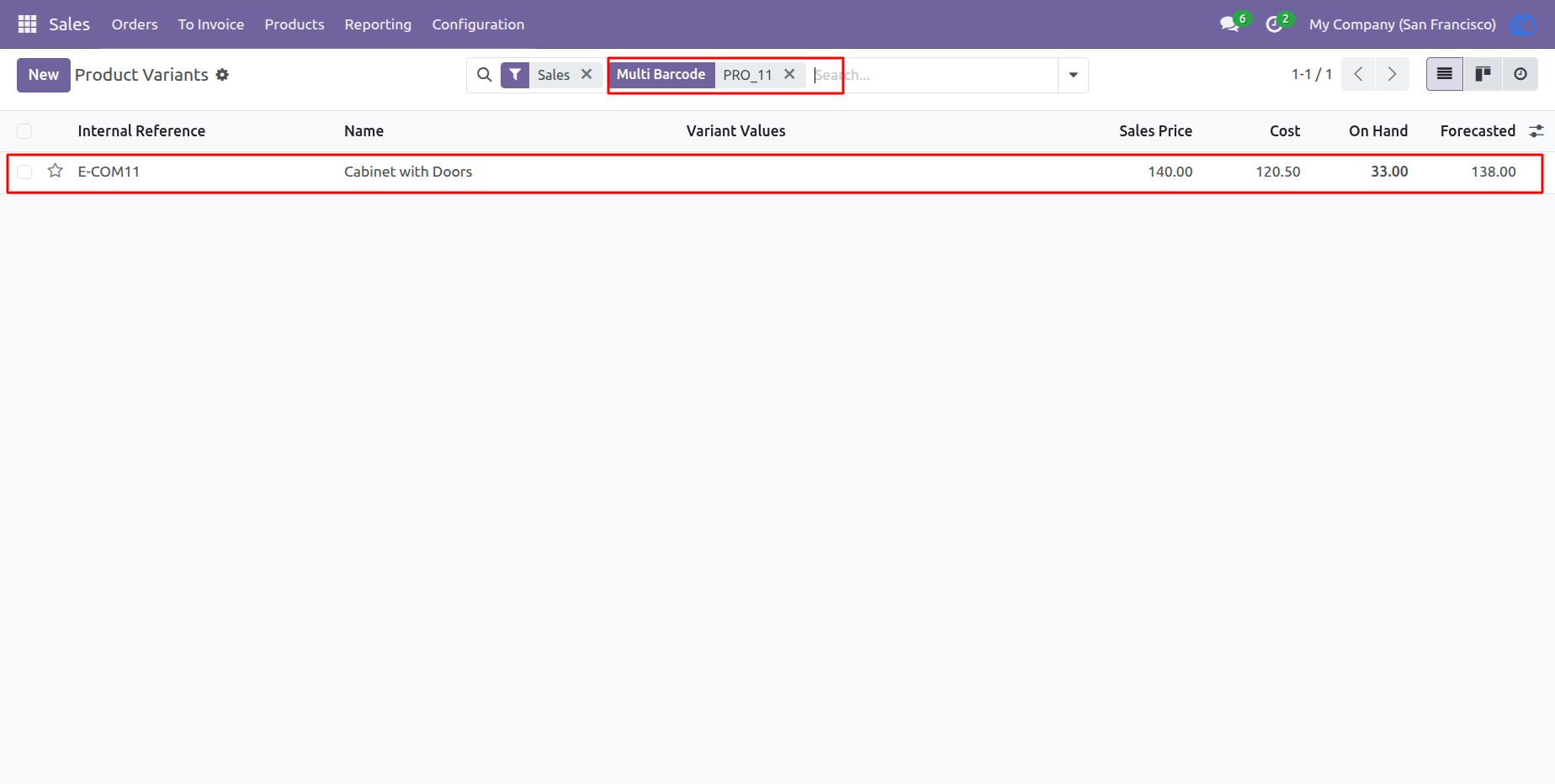This screenshot has width=1555, height=784.
Task: Sort by Internal Reference column header
Action: [x=141, y=131]
